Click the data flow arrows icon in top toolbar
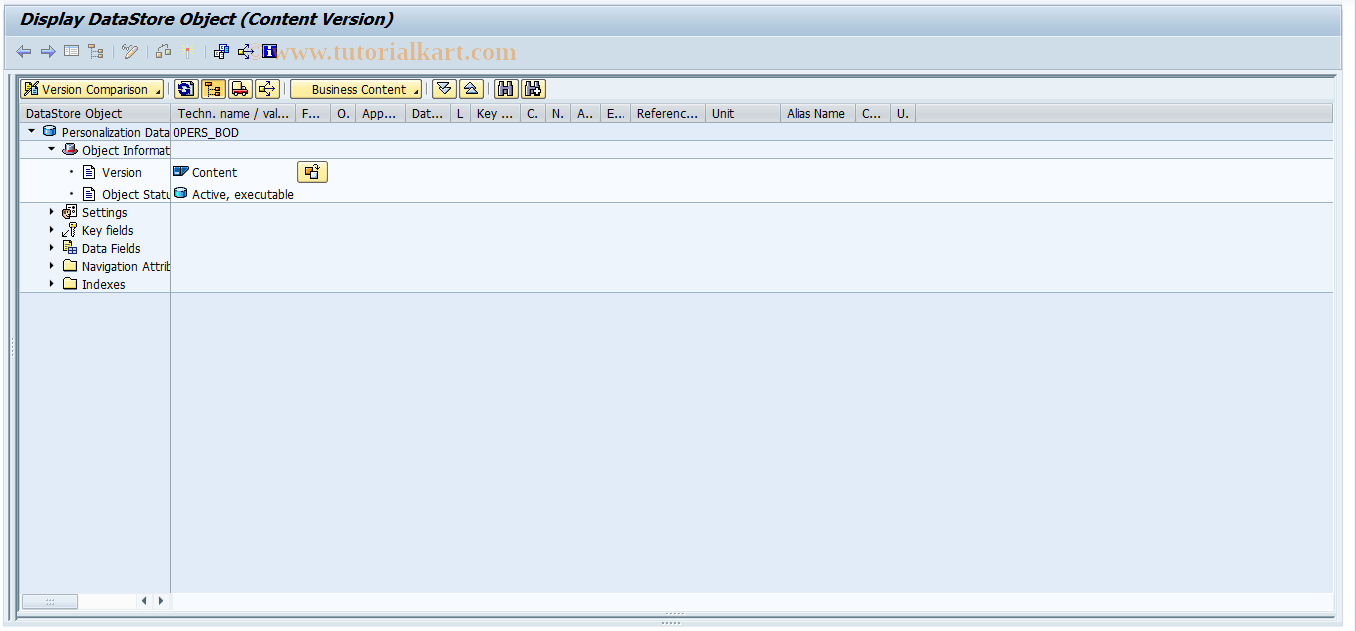1356x631 pixels. pos(245,52)
